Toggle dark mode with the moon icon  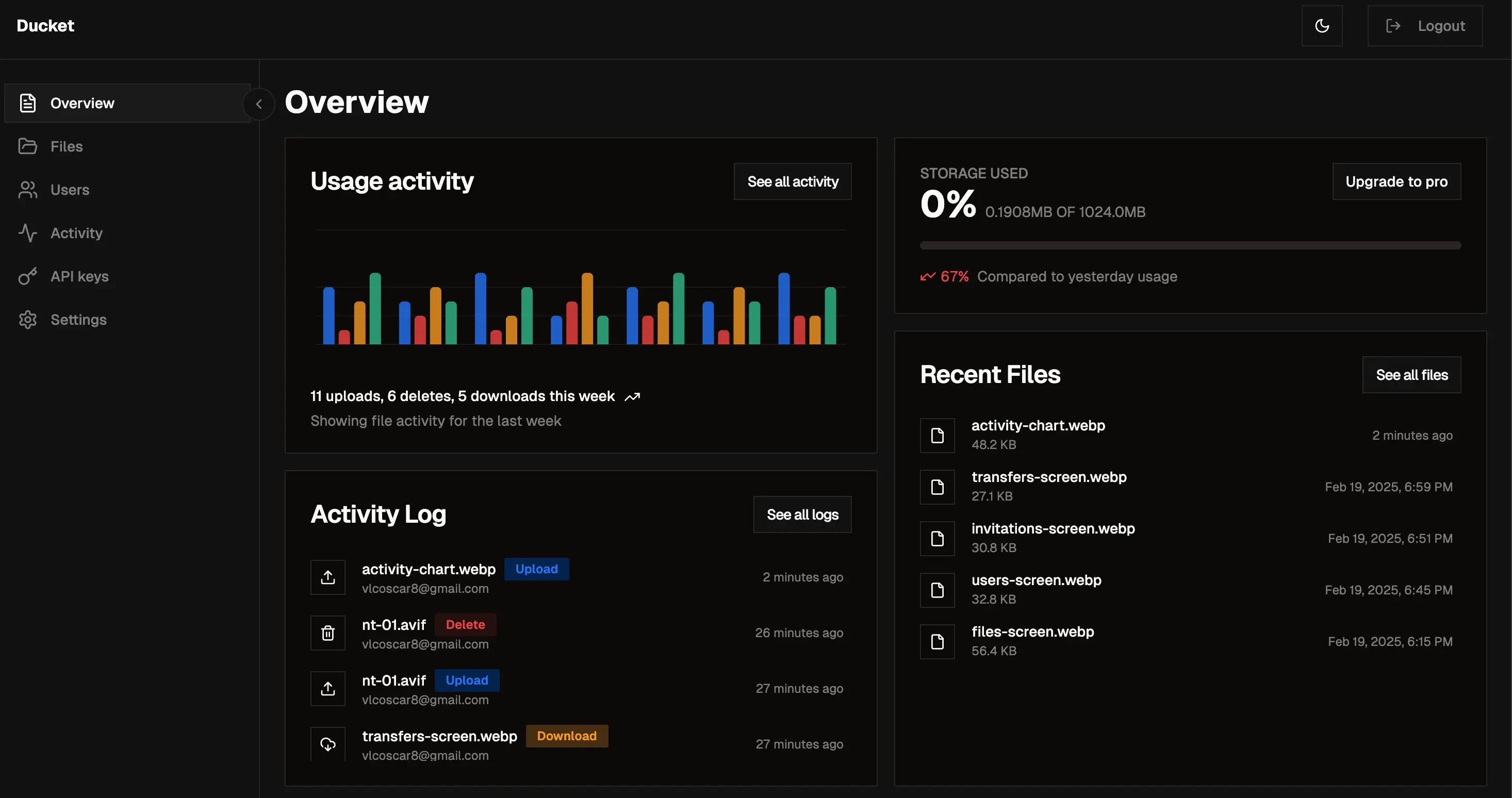coord(1322,26)
